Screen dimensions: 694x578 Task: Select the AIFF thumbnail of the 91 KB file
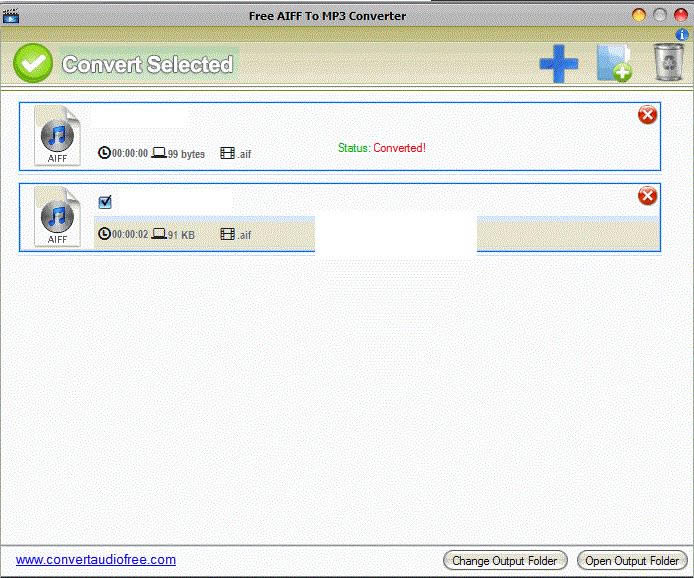[57, 216]
